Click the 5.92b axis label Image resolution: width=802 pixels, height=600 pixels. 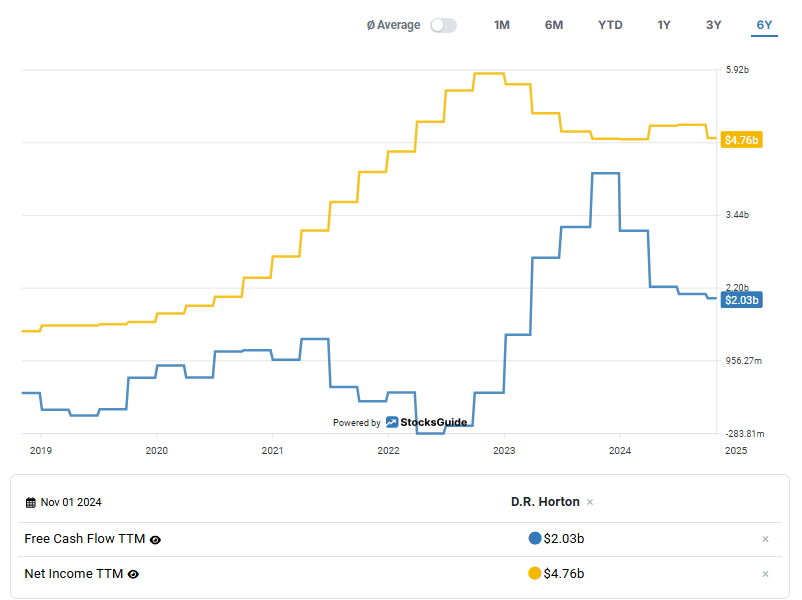coord(737,70)
